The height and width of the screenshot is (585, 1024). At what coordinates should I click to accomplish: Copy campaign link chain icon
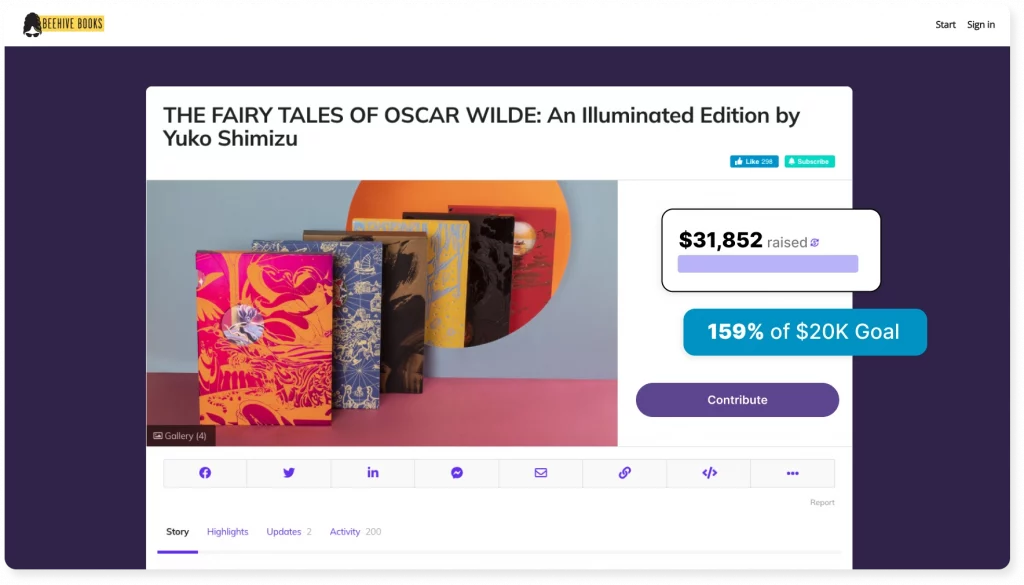pos(625,473)
